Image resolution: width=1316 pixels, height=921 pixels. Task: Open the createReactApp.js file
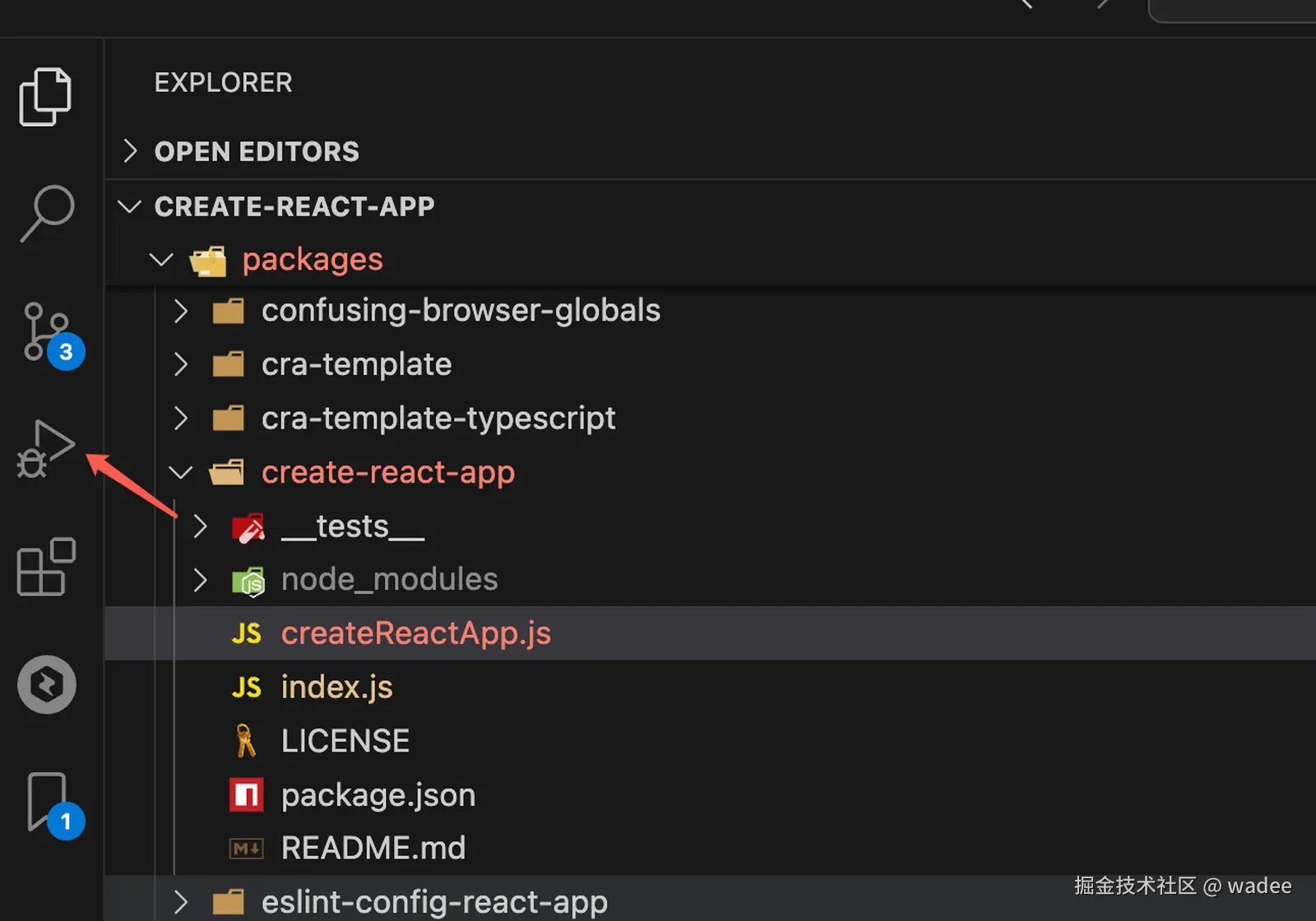pyautogui.click(x=416, y=633)
